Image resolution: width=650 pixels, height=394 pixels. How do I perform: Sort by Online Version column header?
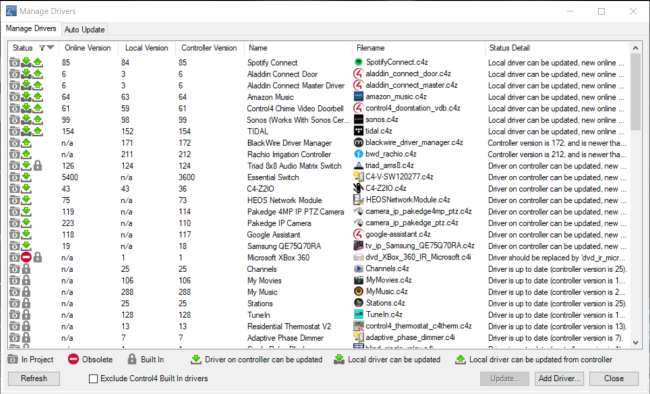(x=88, y=48)
